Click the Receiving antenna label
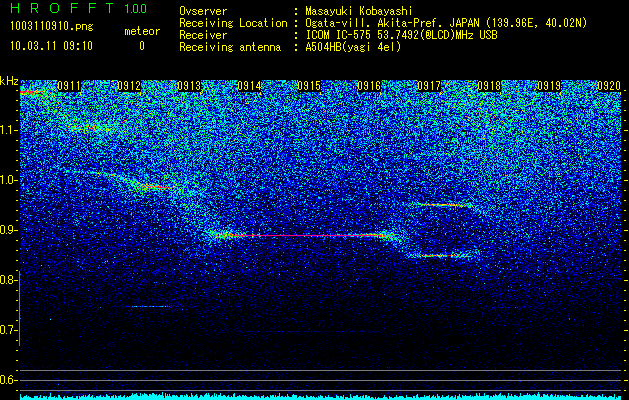This screenshot has width=629, height=400. [230, 47]
